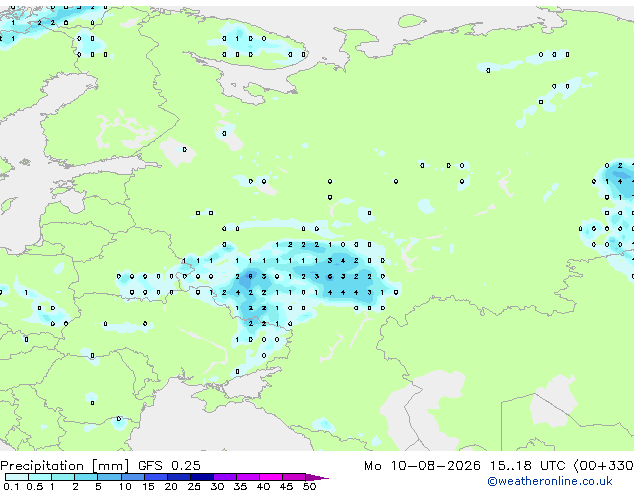Choose the 25–30 mm navy legend swatch
Screen dimensions: 634x490
pos(201,477)
